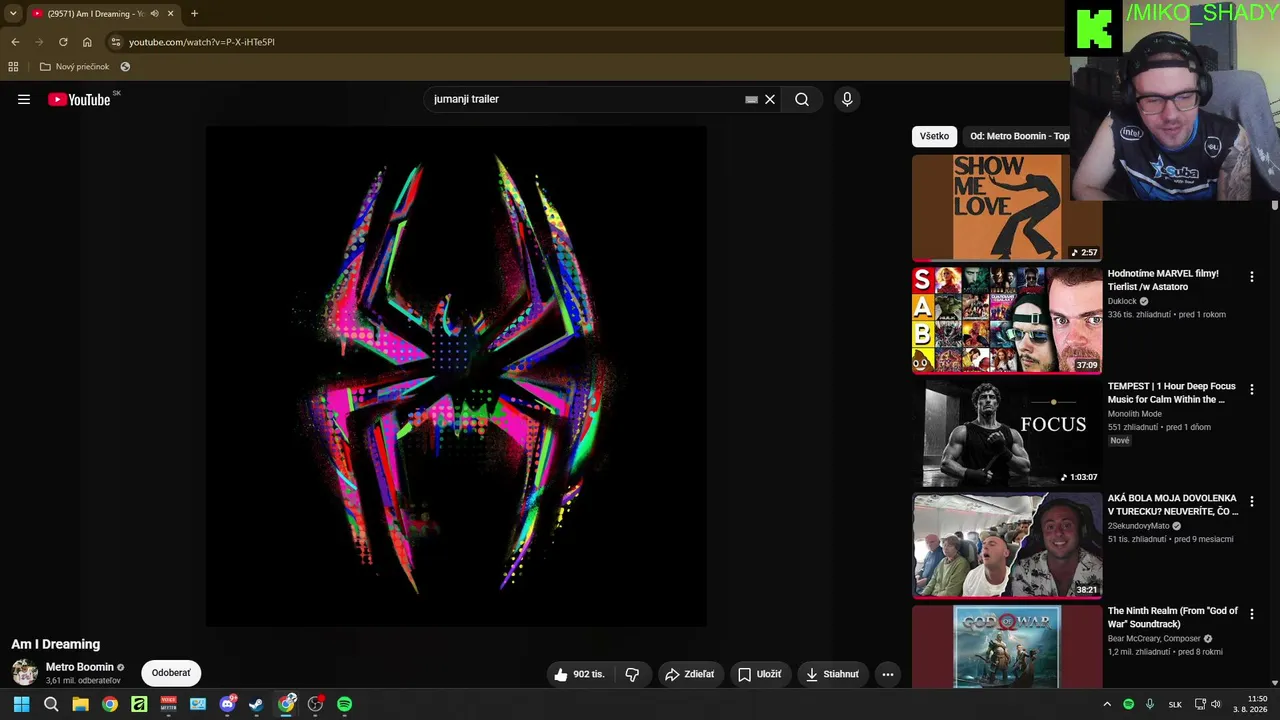Viewport: 1280px width, 720px height.
Task: Focus the YouTube search field
Action: tap(587, 99)
